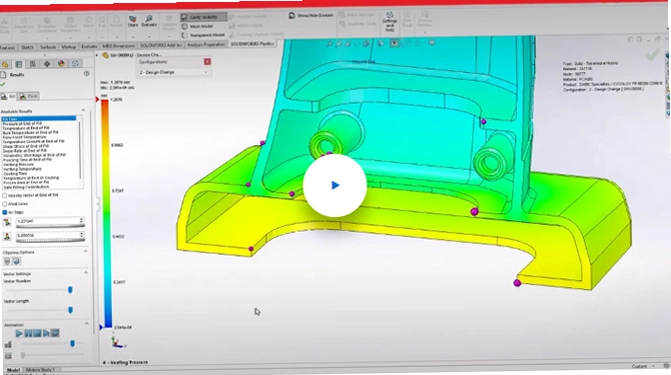The width and height of the screenshot is (671, 375).
Task: Open the DisplayManager color wheel tab icon
Action: [61, 64]
